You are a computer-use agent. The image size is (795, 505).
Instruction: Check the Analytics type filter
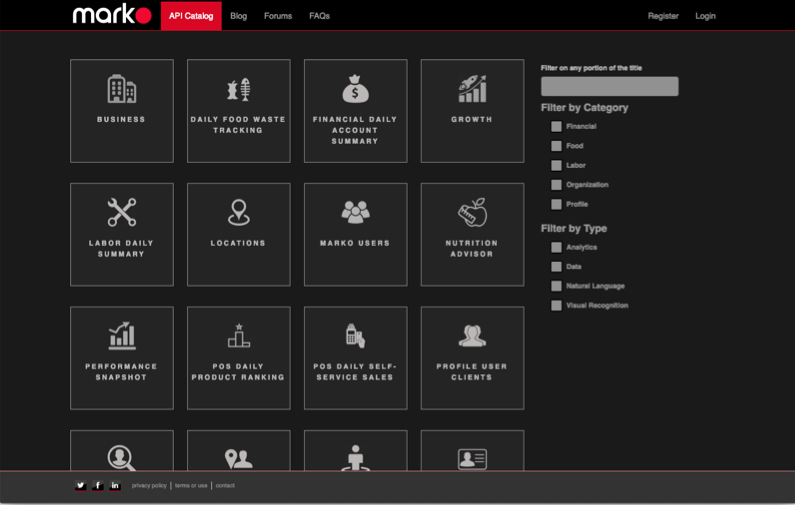click(x=556, y=247)
